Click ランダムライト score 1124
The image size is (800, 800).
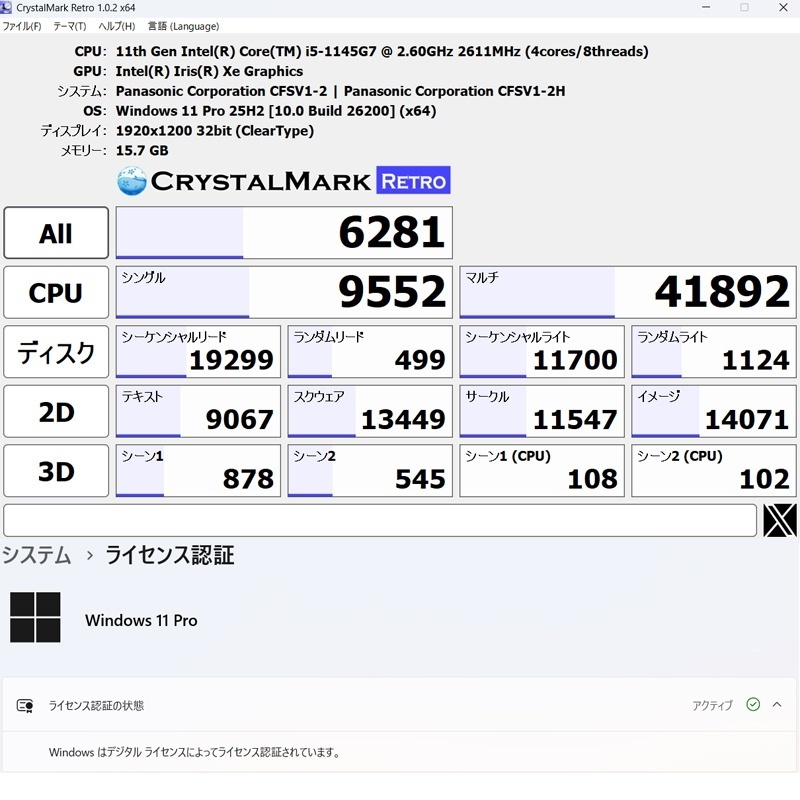(x=714, y=352)
